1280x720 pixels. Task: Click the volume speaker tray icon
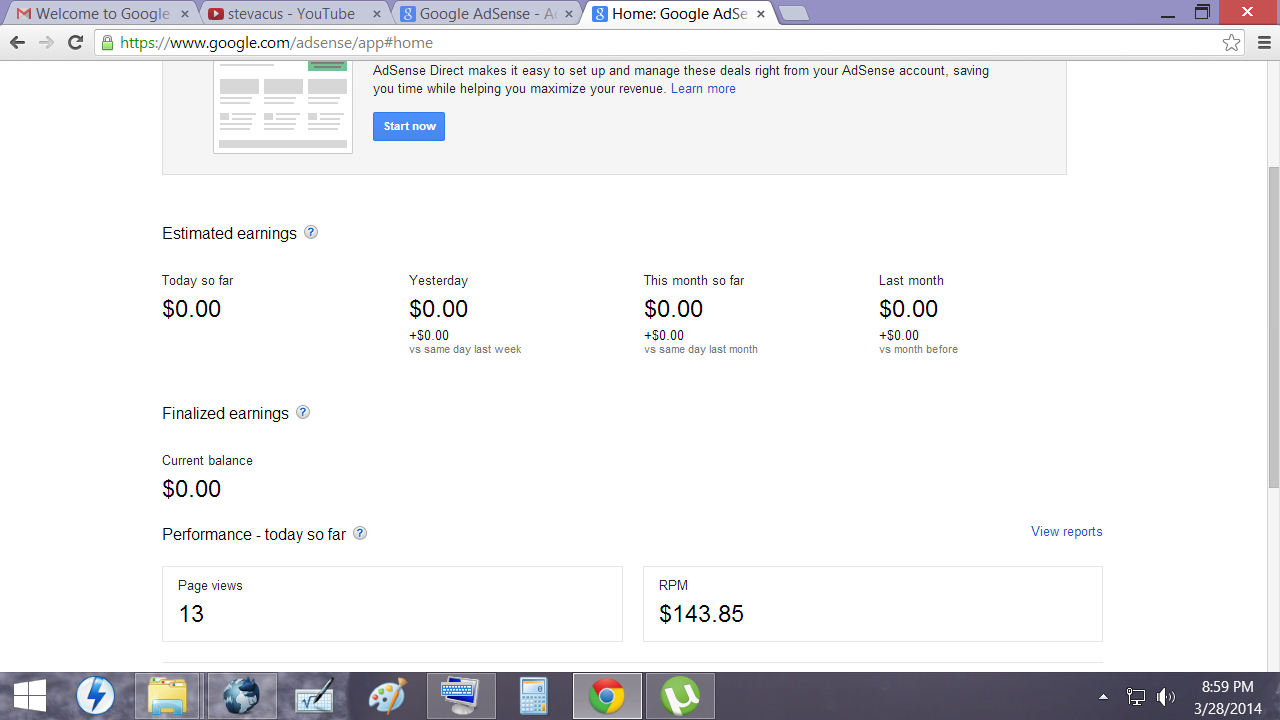[1165, 697]
